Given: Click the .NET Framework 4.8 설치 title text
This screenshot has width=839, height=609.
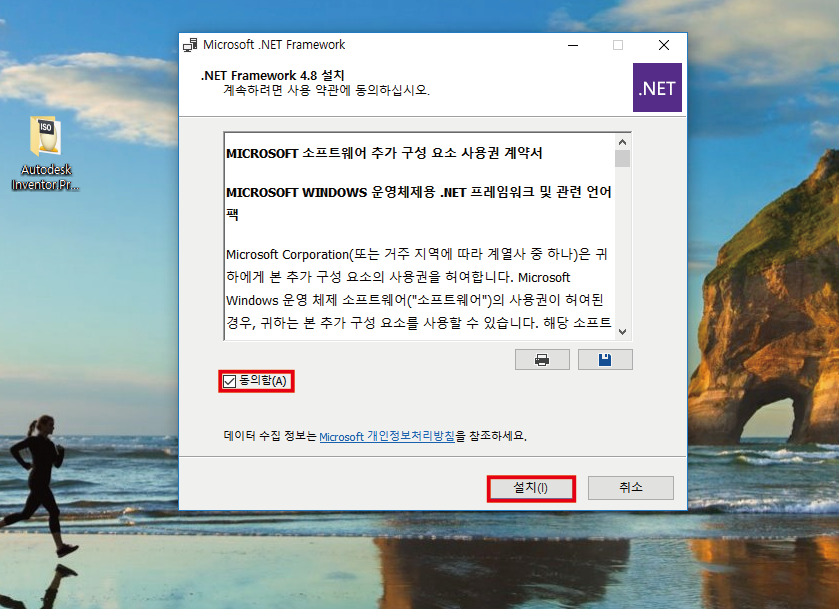Looking at the screenshot, I should [273, 75].
